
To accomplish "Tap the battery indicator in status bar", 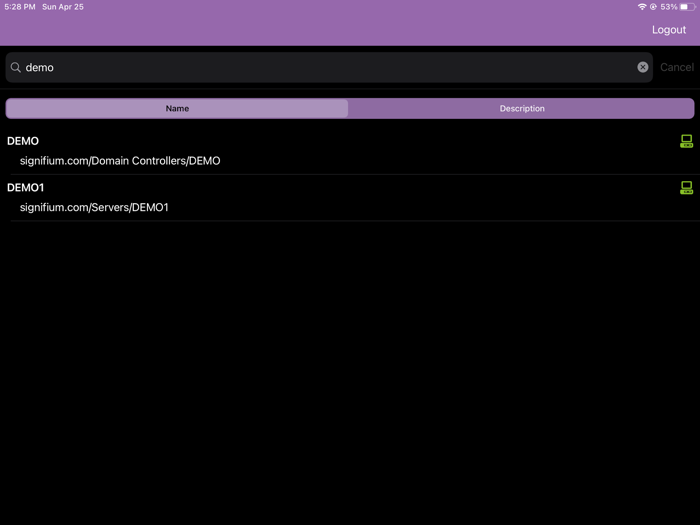I will click(x=688, y=7).
